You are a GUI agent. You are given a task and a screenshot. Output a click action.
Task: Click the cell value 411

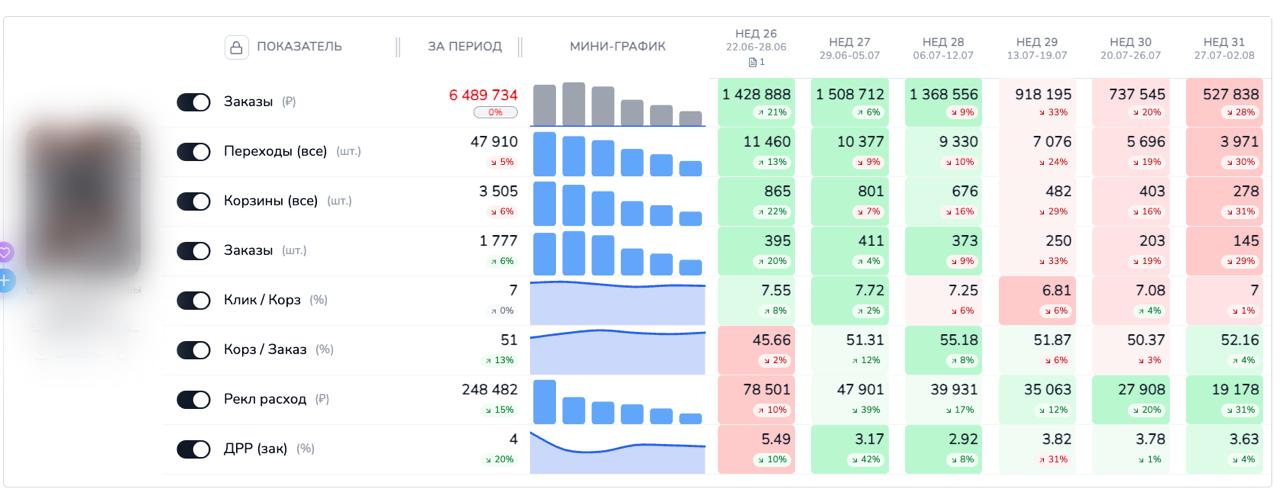click(x=872, y=241)
